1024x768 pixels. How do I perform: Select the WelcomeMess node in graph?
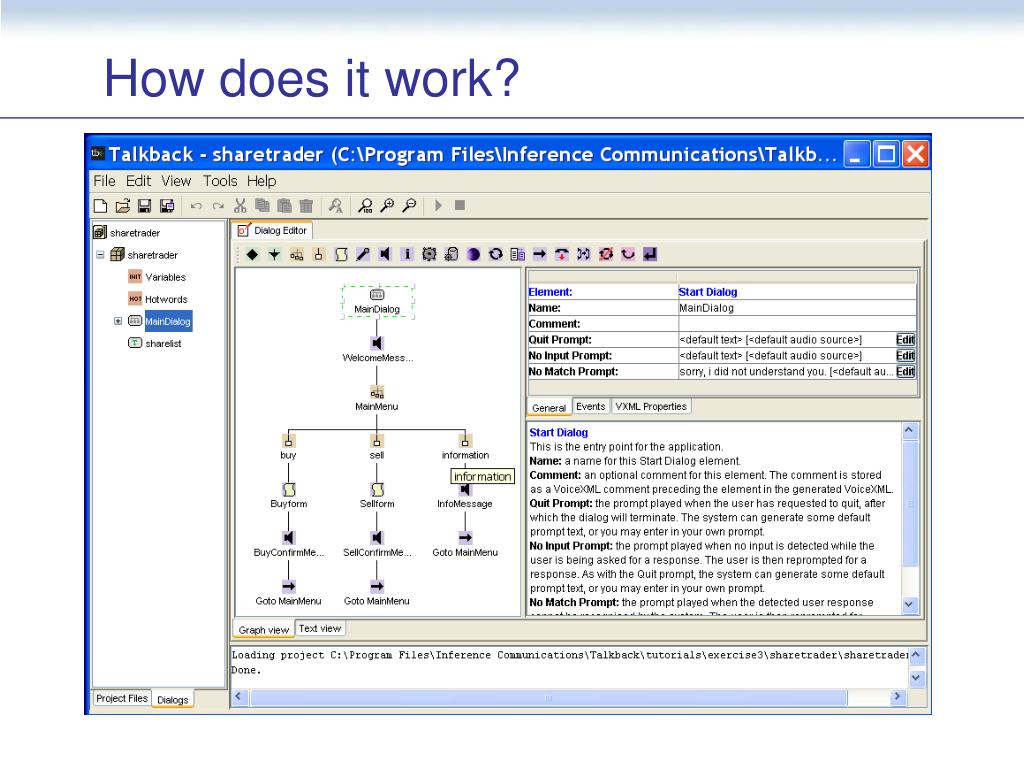tap(377, 349)
